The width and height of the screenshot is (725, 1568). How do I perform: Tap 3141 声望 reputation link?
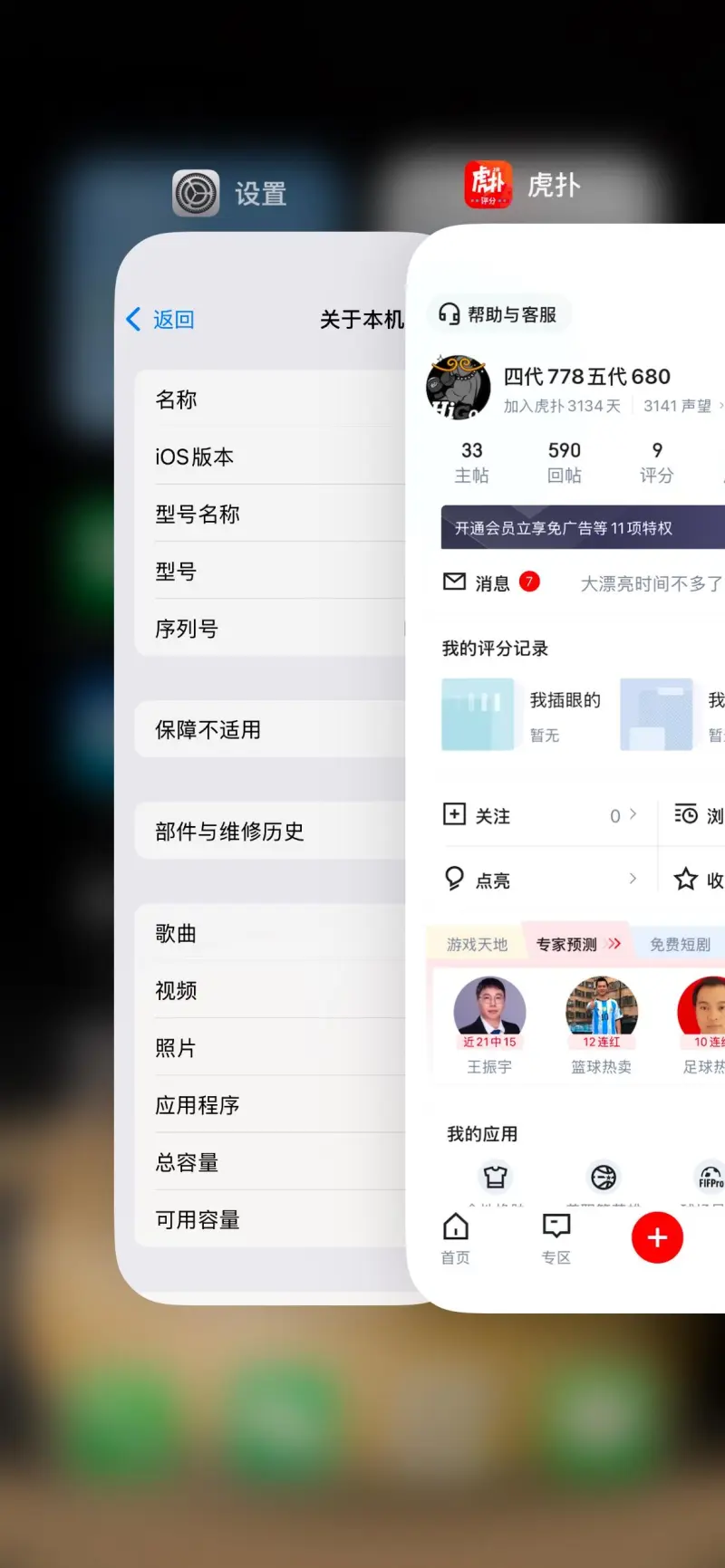pos(683,406)
